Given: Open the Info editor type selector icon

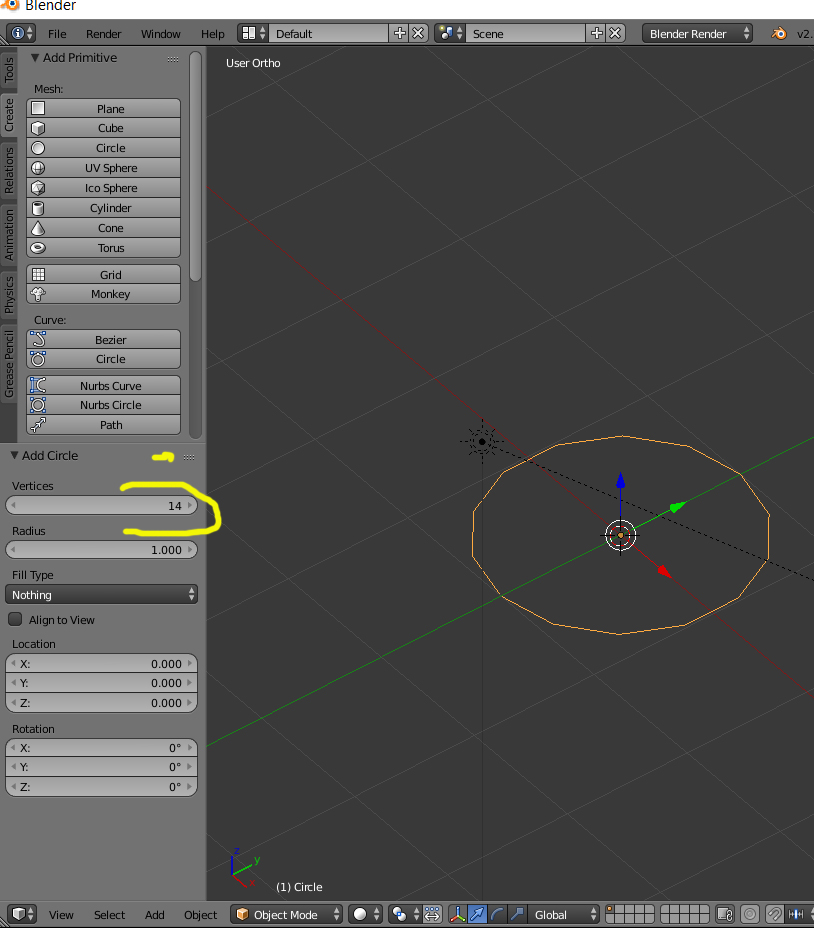Looking at the screenshot, I should pyautogui.click(x=22, y=33).
